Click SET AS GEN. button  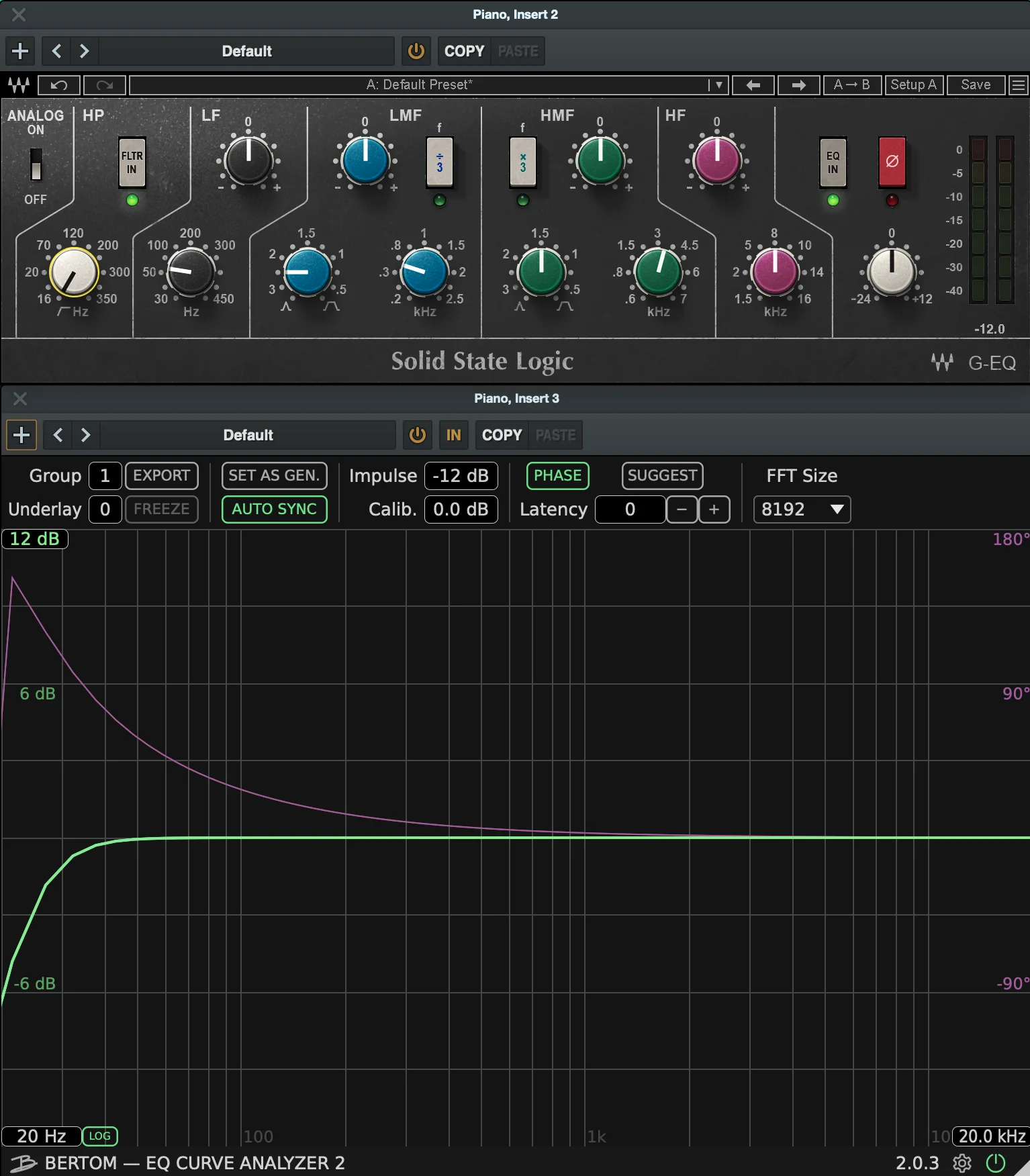(x=274, y=476)
